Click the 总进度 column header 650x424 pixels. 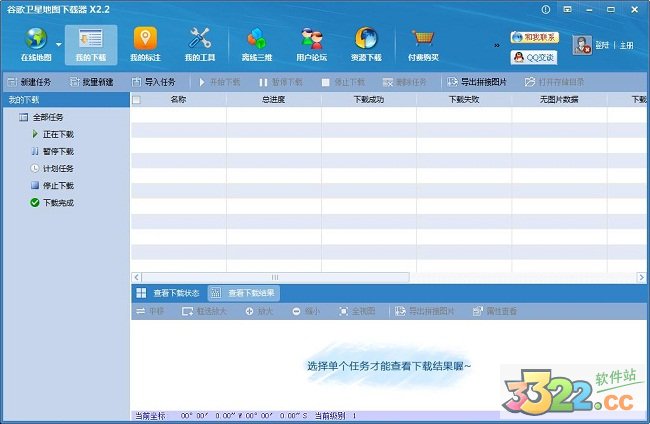click(274, 99)
